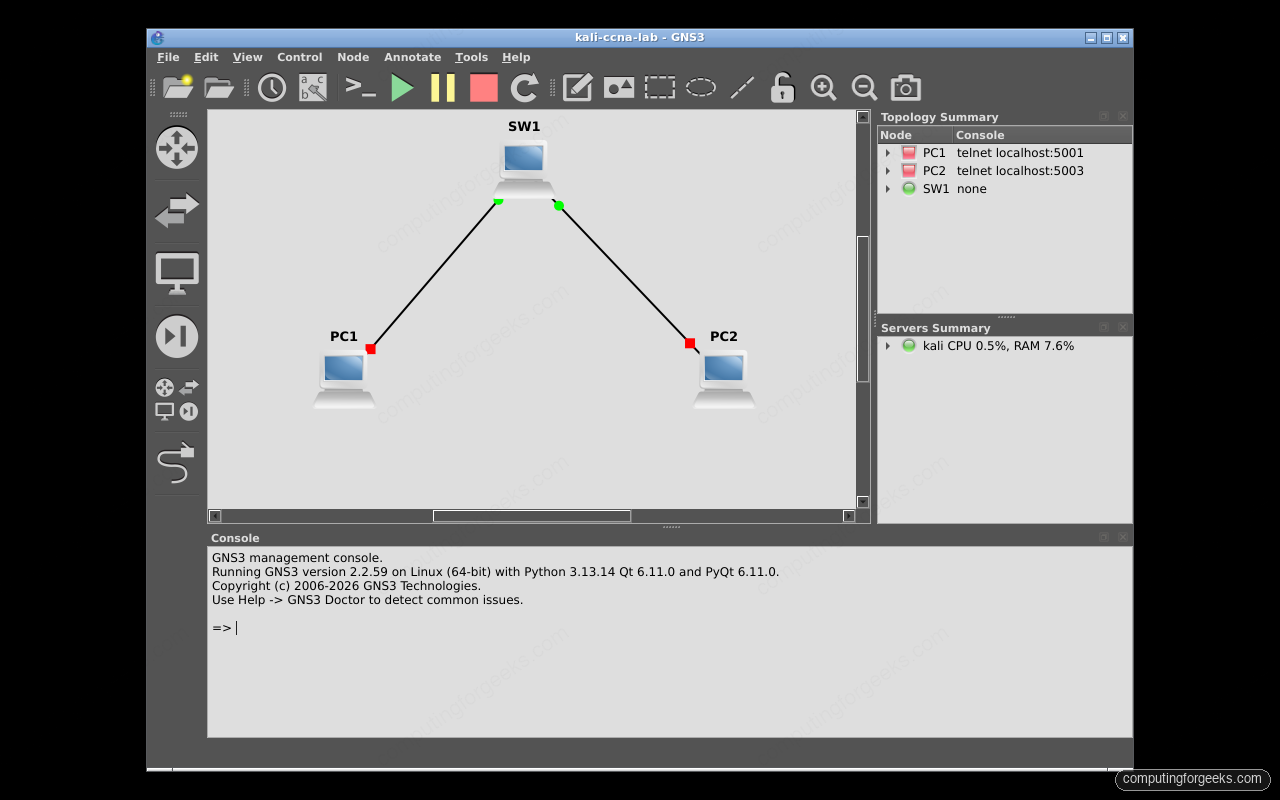This screenshot has height=800, width=1280.
Task: Float the Console panel
Action: (1104, 537)
